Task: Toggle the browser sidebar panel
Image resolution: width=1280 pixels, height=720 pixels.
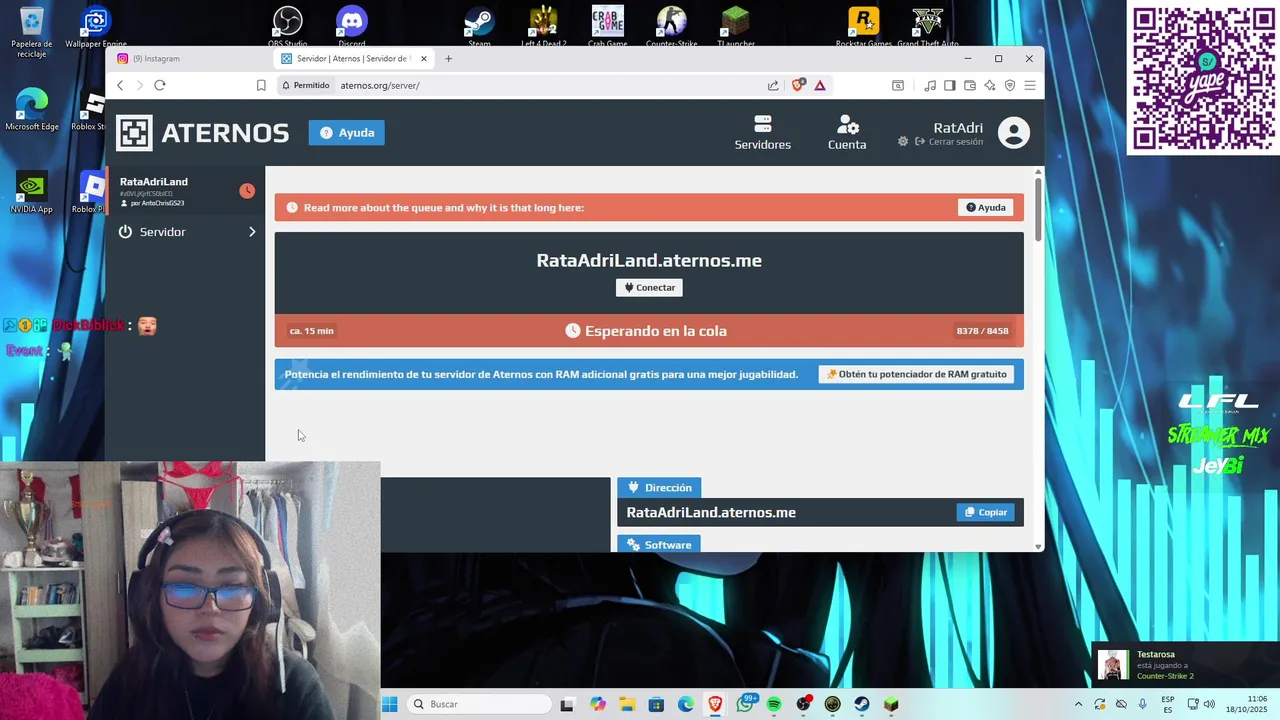Action: (950, 85)
